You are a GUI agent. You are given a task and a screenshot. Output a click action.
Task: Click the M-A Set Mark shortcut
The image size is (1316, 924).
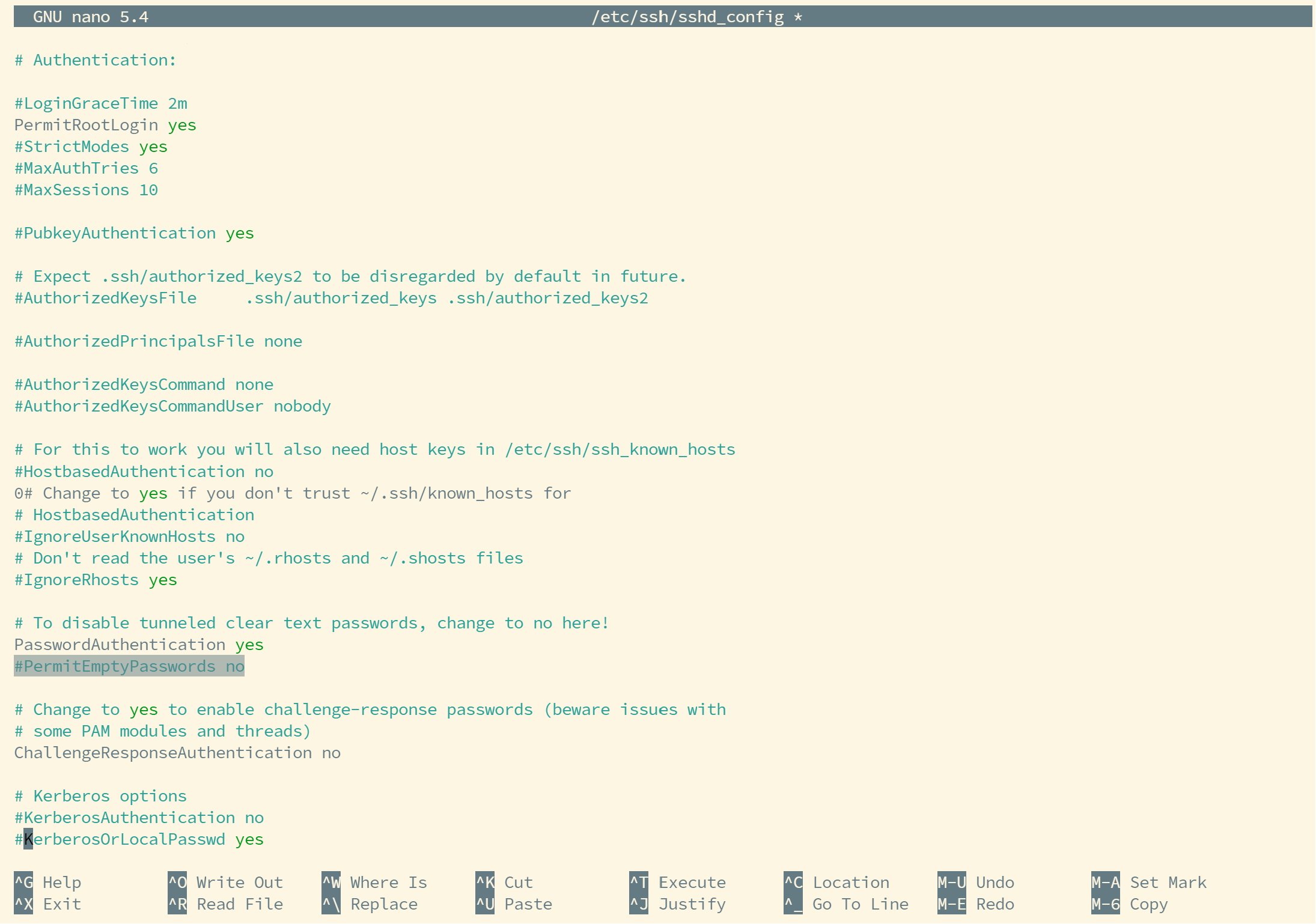1150,883
